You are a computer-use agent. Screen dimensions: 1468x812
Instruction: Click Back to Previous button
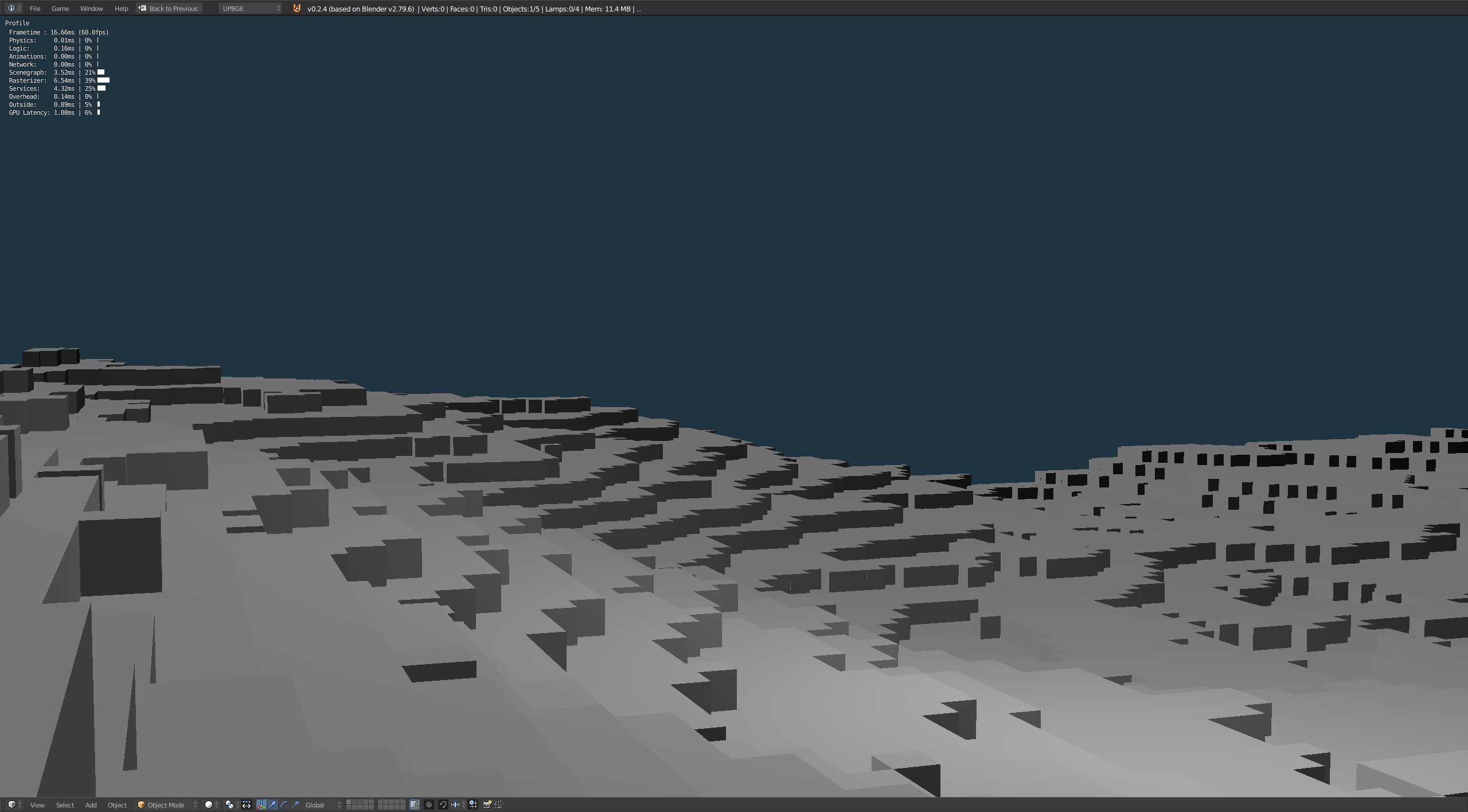point(169,9)
